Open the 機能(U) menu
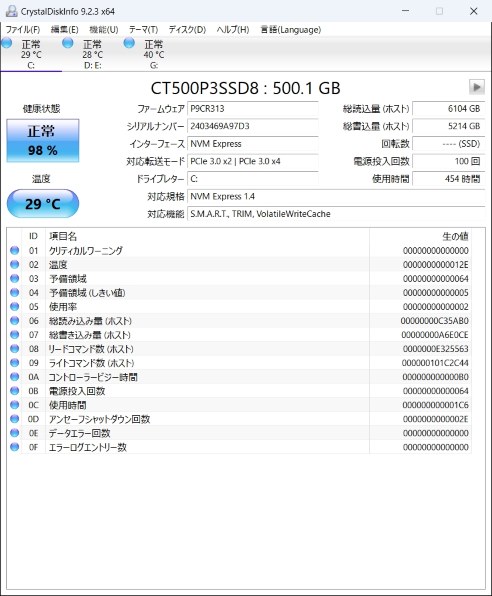 pyautogui.click(x=104, y=30)
